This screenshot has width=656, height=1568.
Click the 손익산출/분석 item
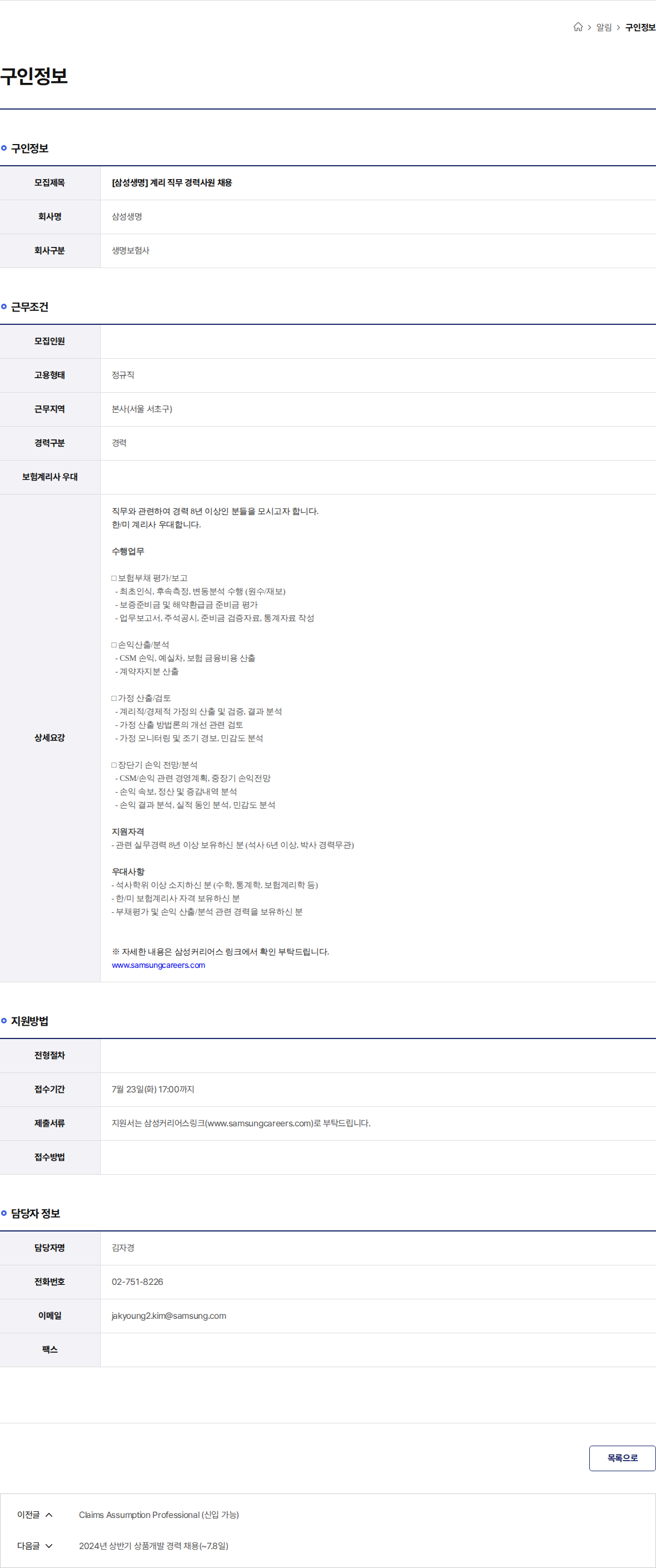click(141, 645)
